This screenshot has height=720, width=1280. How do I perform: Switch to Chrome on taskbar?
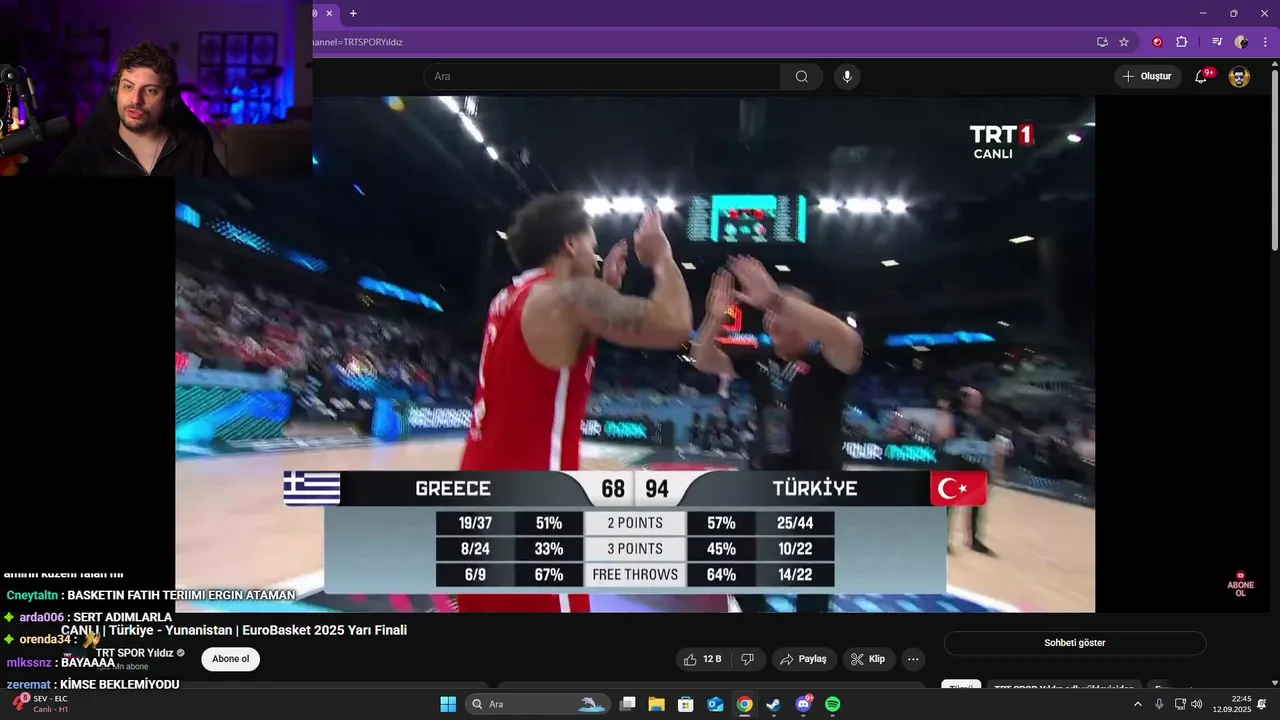point(744,704)
